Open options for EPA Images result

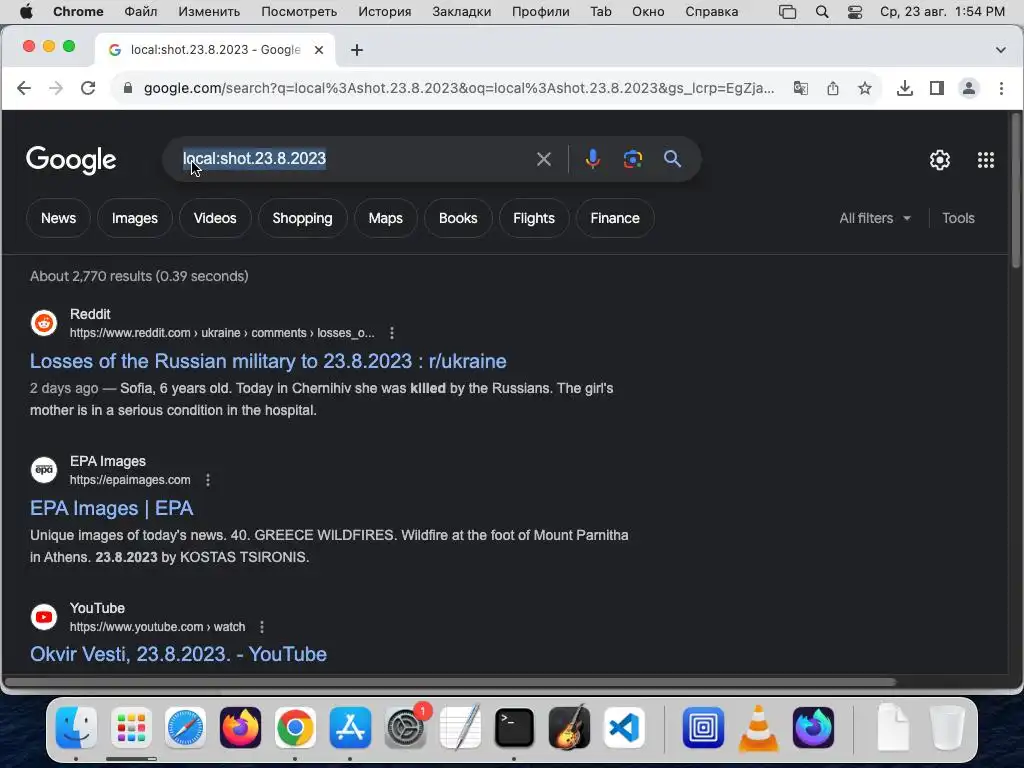tap(208, 480)
